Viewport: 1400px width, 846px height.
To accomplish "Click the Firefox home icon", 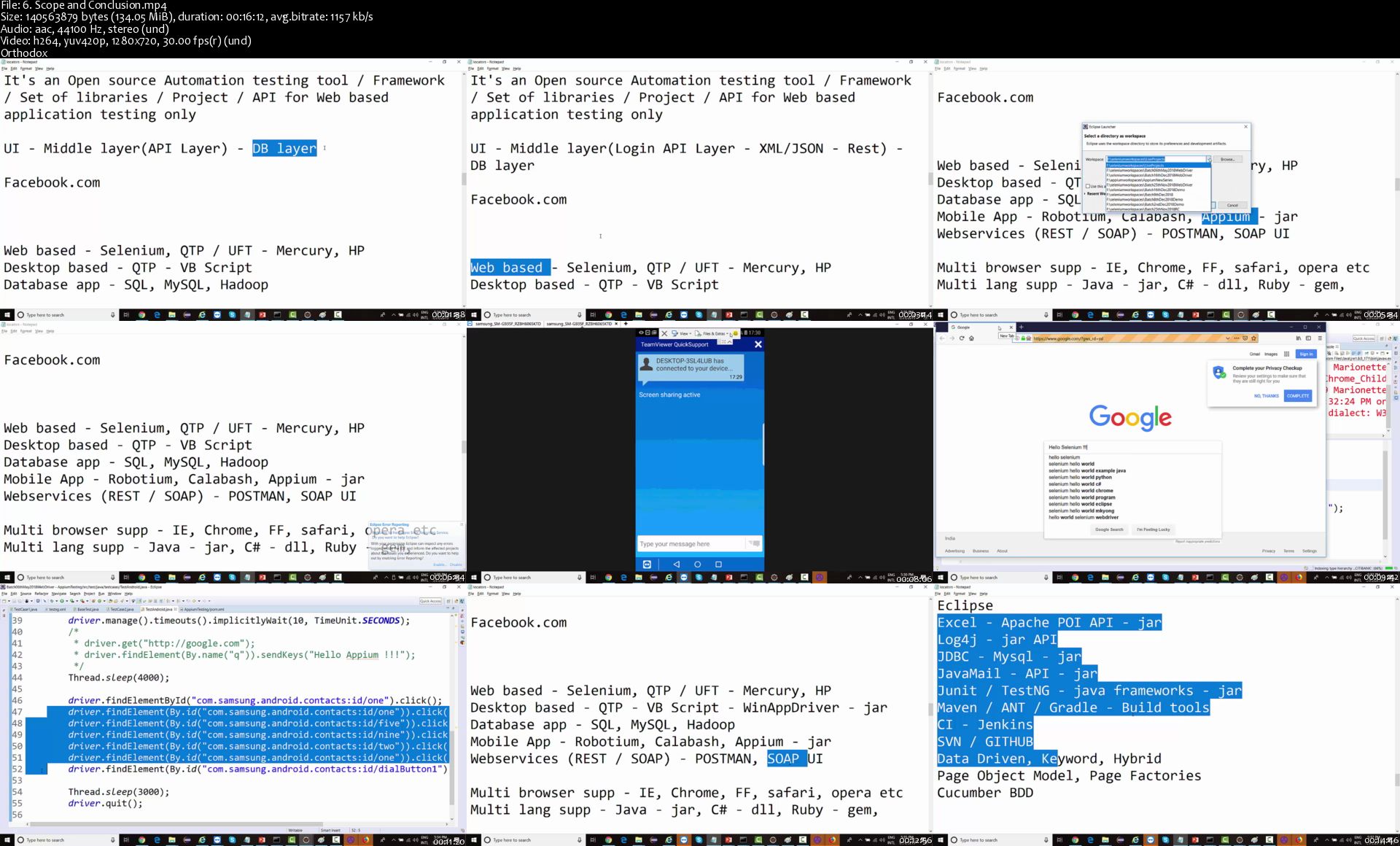I will click(971, 338).
